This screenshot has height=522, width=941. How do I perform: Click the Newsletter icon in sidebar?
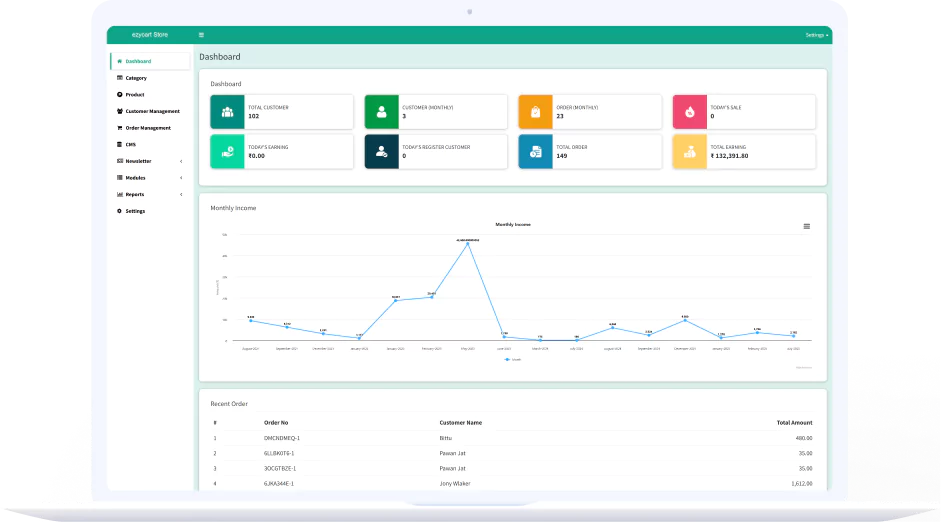click(x=119, y=161)
